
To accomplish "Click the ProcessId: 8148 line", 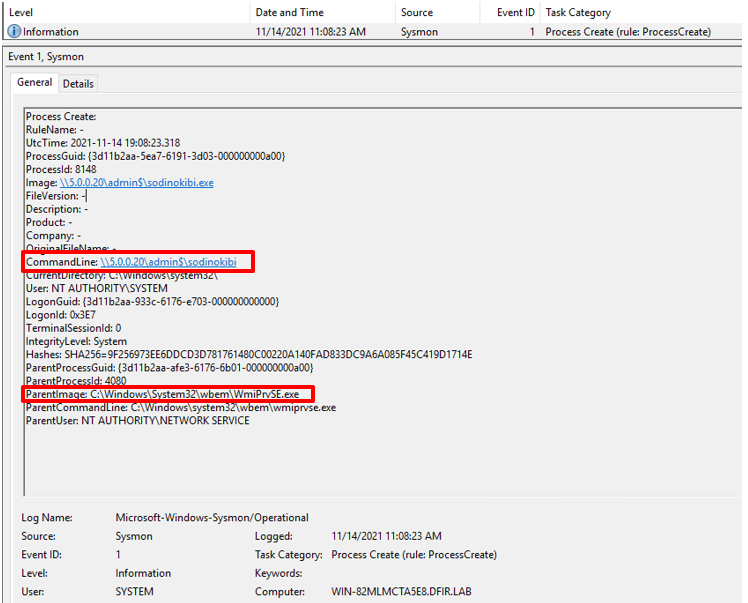I will click(x=61, y=169).
